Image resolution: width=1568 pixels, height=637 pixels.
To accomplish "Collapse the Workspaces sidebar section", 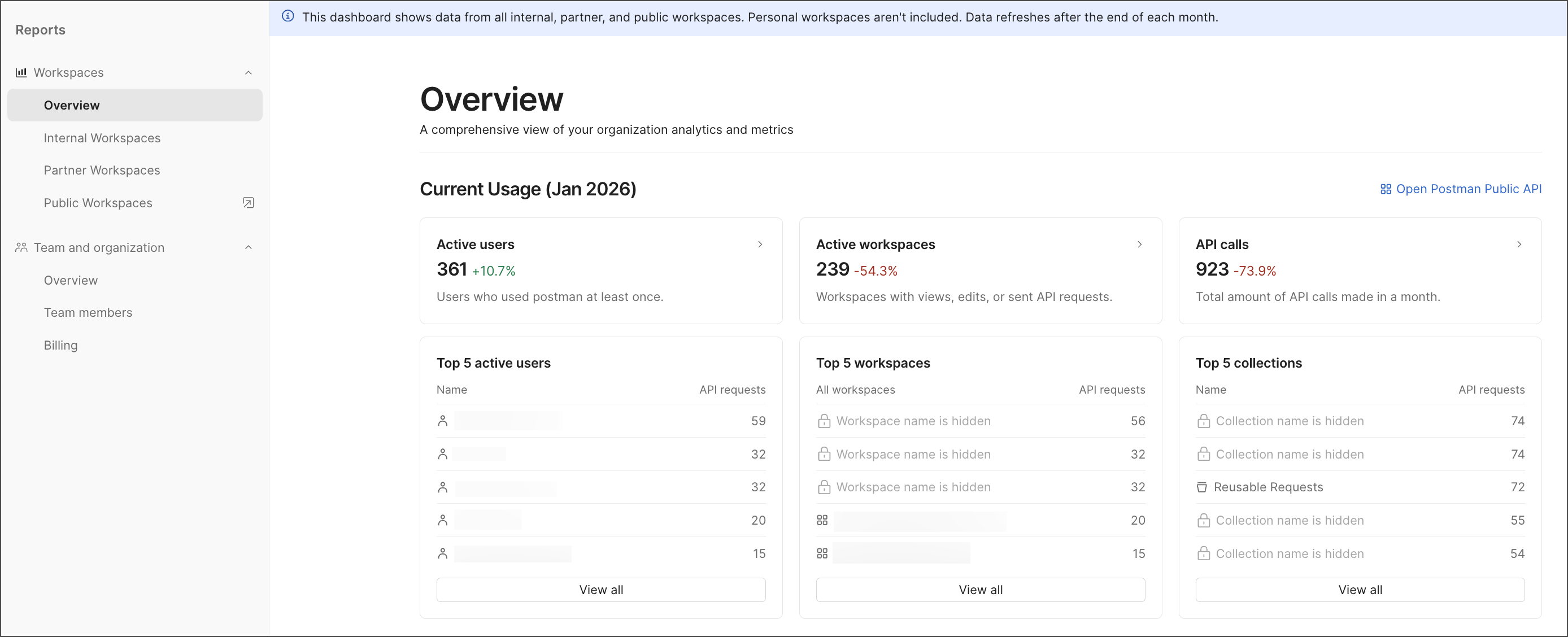I will pyautogui.click(x=248, y=72).
